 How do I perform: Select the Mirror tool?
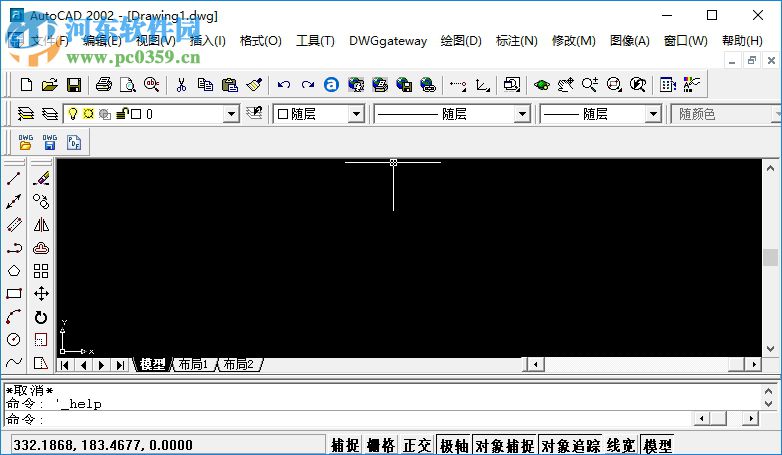tap(41, 225)
